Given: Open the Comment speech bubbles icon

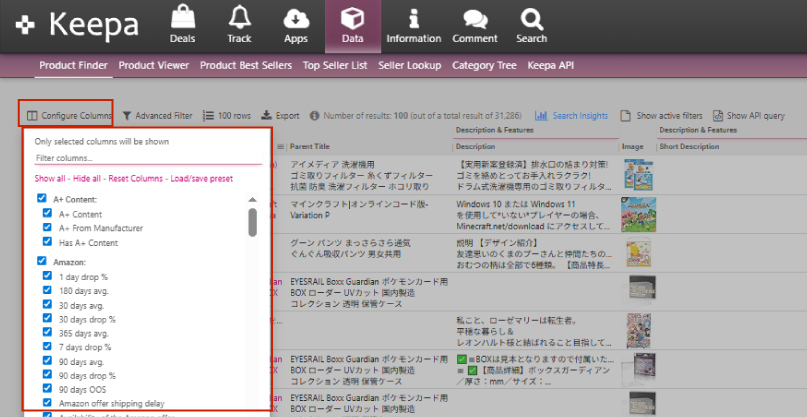Looking at the screenshot, I should click(475, 20).
